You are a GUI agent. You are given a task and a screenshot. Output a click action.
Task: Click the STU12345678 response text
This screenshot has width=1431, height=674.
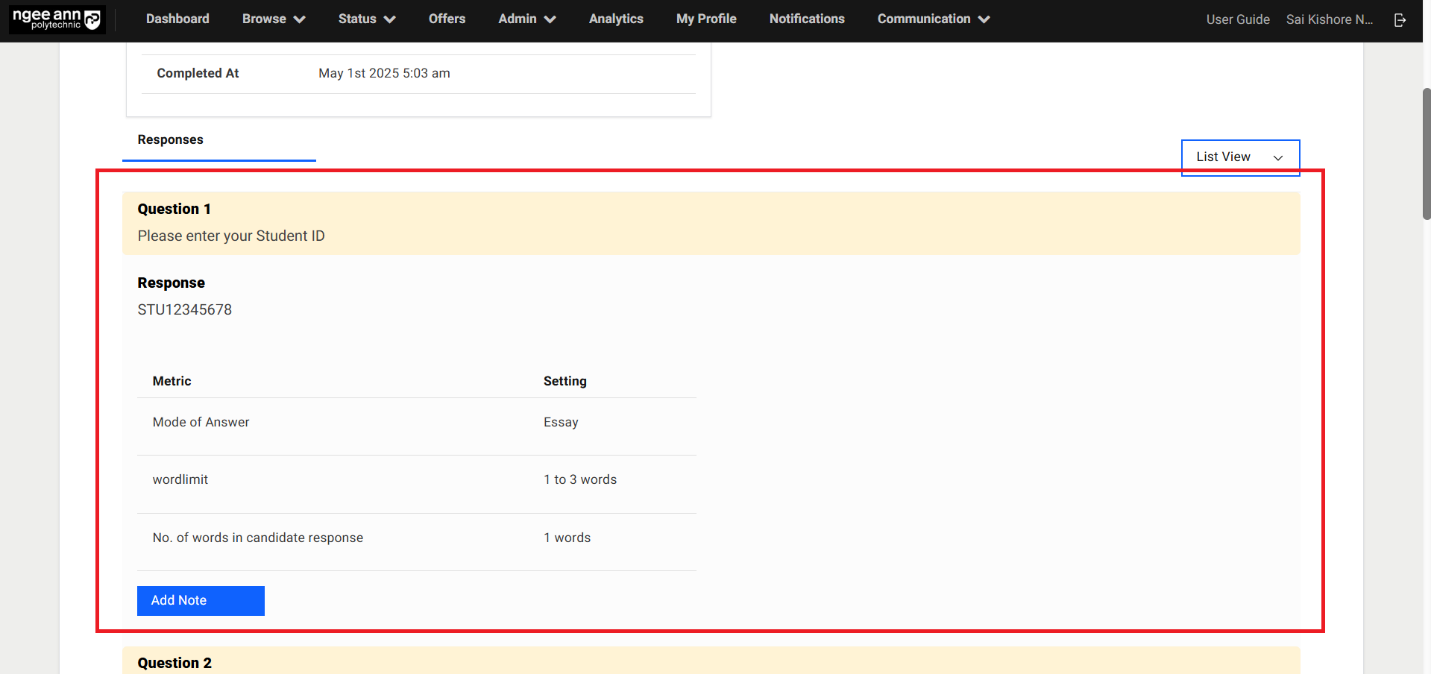click(185, 310)
